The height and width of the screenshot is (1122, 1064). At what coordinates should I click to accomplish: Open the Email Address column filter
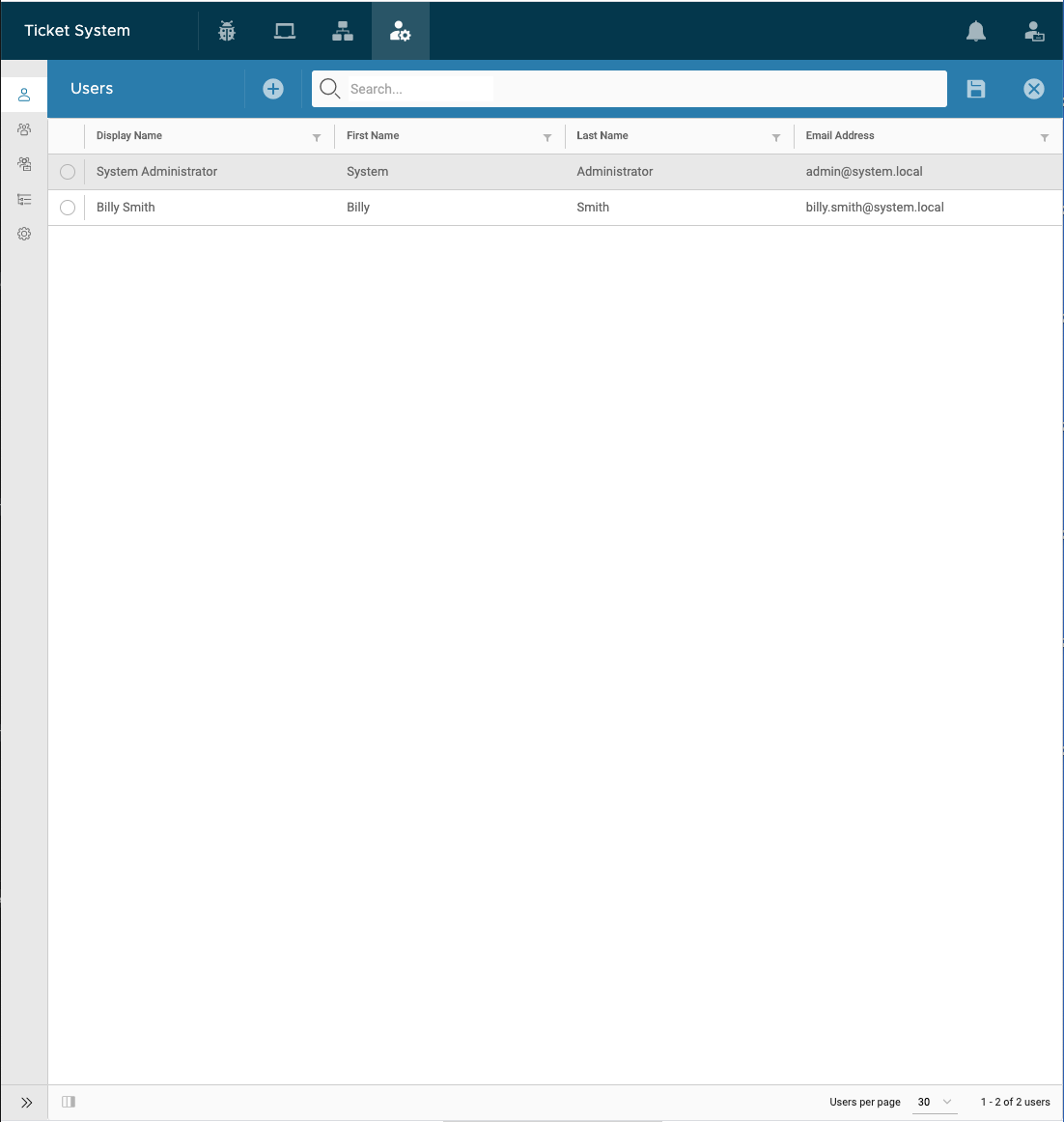point(1045,137)
